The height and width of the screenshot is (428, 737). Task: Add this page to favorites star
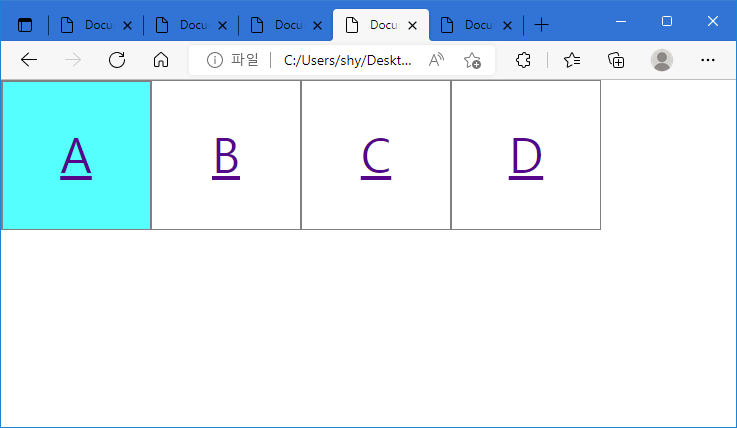click(x=472, y=60)
